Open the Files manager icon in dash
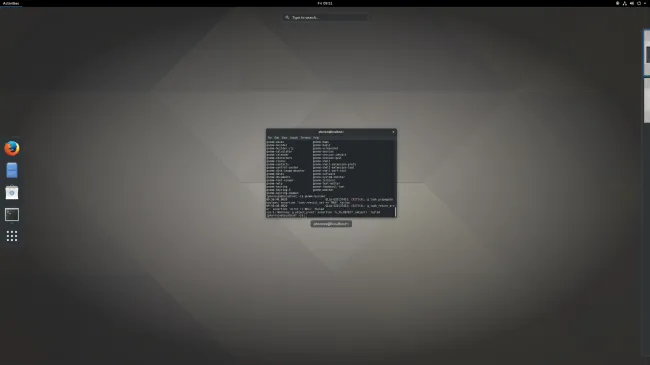The width and height of the screenshot is (650, 365). point(12,170)
